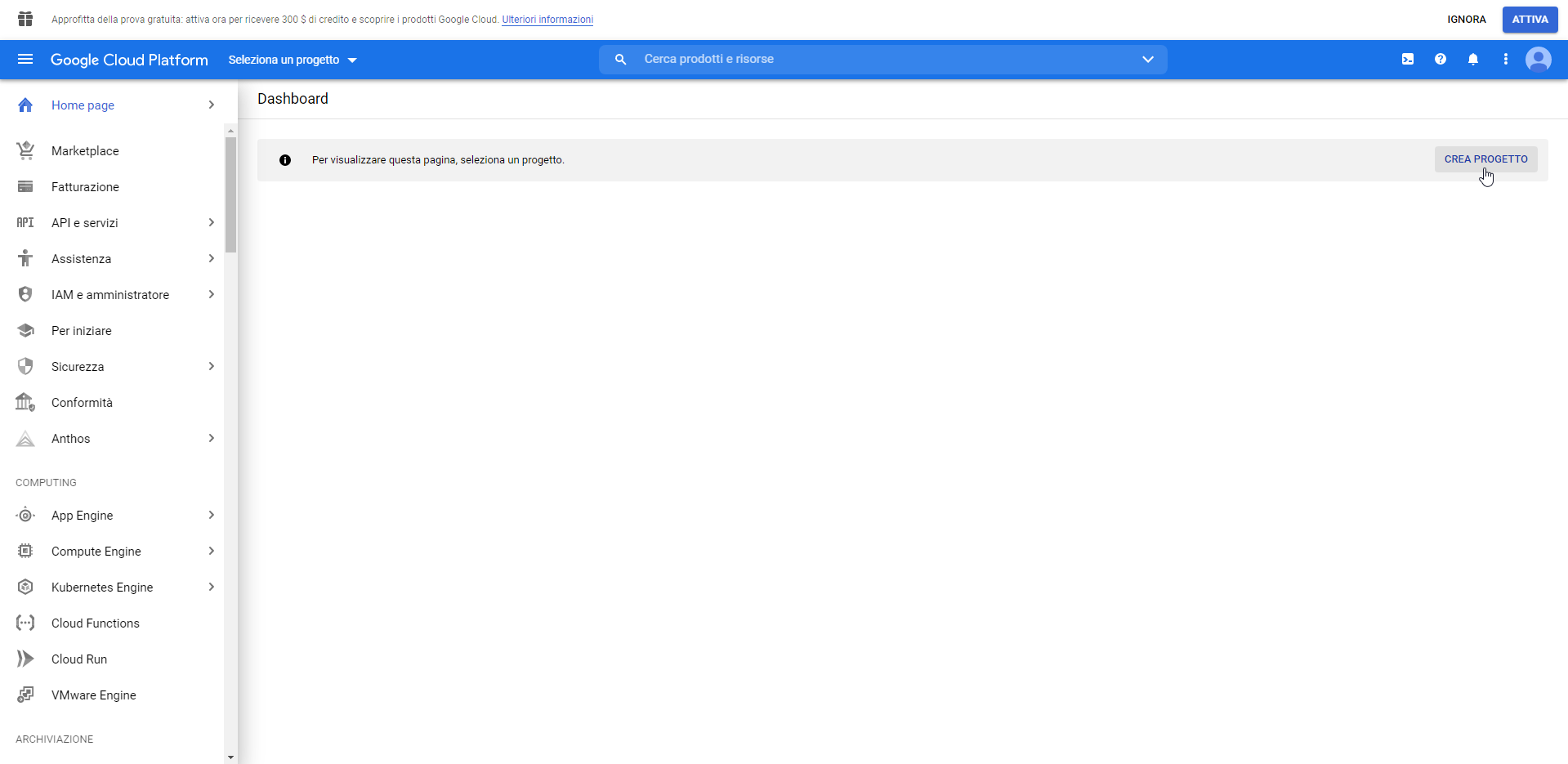
Task: Expand the Kubernetes Engine submenu chevron
Action: point(212,587)
